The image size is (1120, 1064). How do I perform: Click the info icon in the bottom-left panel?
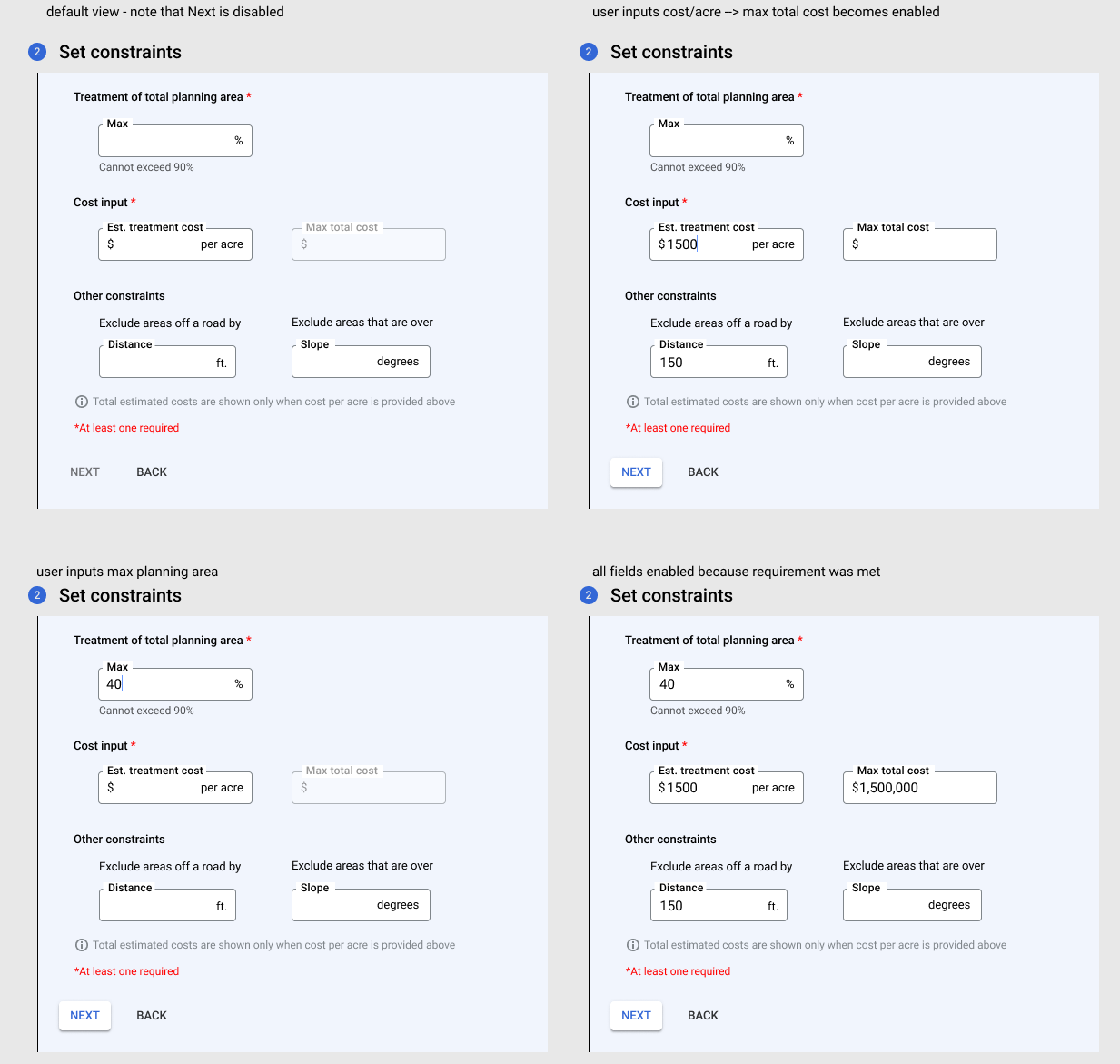pyautogui.click(x=82, y=944)
